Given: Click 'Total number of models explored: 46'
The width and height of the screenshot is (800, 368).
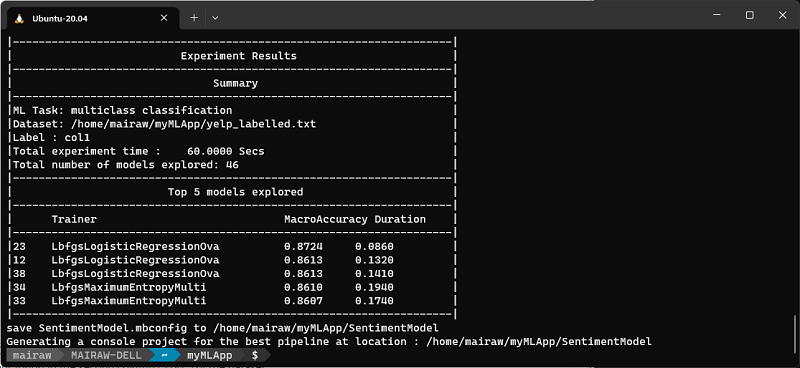Looking at the screenshot, I should (126, 165).
